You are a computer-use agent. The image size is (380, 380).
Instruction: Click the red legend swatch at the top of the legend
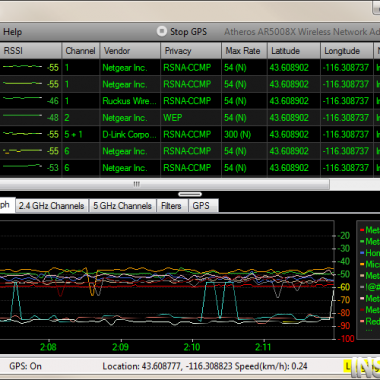(x=362, y=230)
